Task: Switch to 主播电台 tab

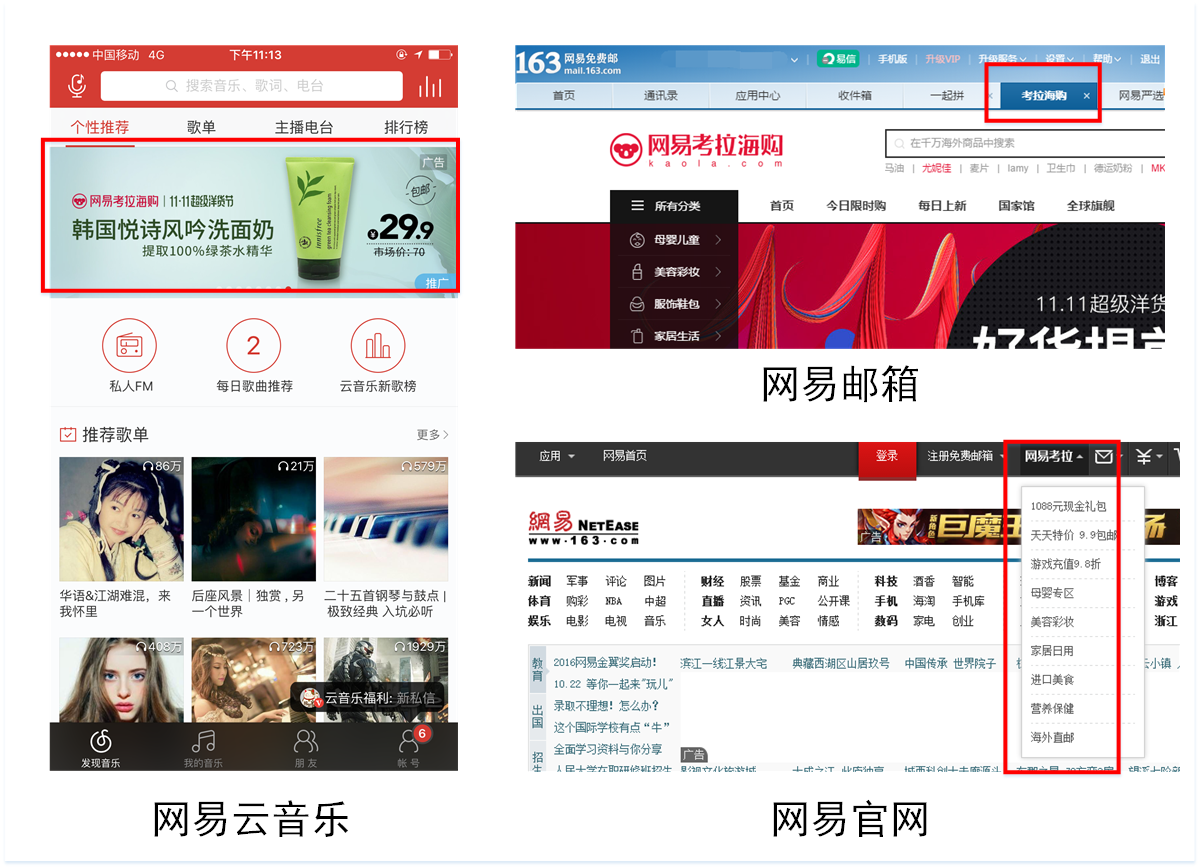Action: click(x=304, y=127)
